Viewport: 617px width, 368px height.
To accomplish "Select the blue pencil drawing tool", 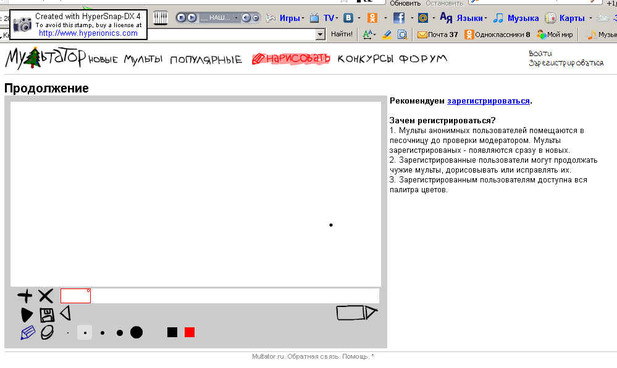I will pos(28,333).
